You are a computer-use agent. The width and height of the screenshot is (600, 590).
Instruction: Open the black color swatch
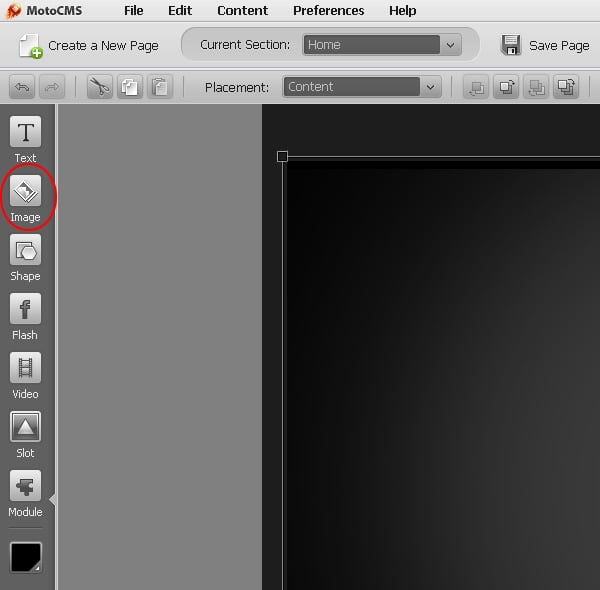tap(25, 556)
